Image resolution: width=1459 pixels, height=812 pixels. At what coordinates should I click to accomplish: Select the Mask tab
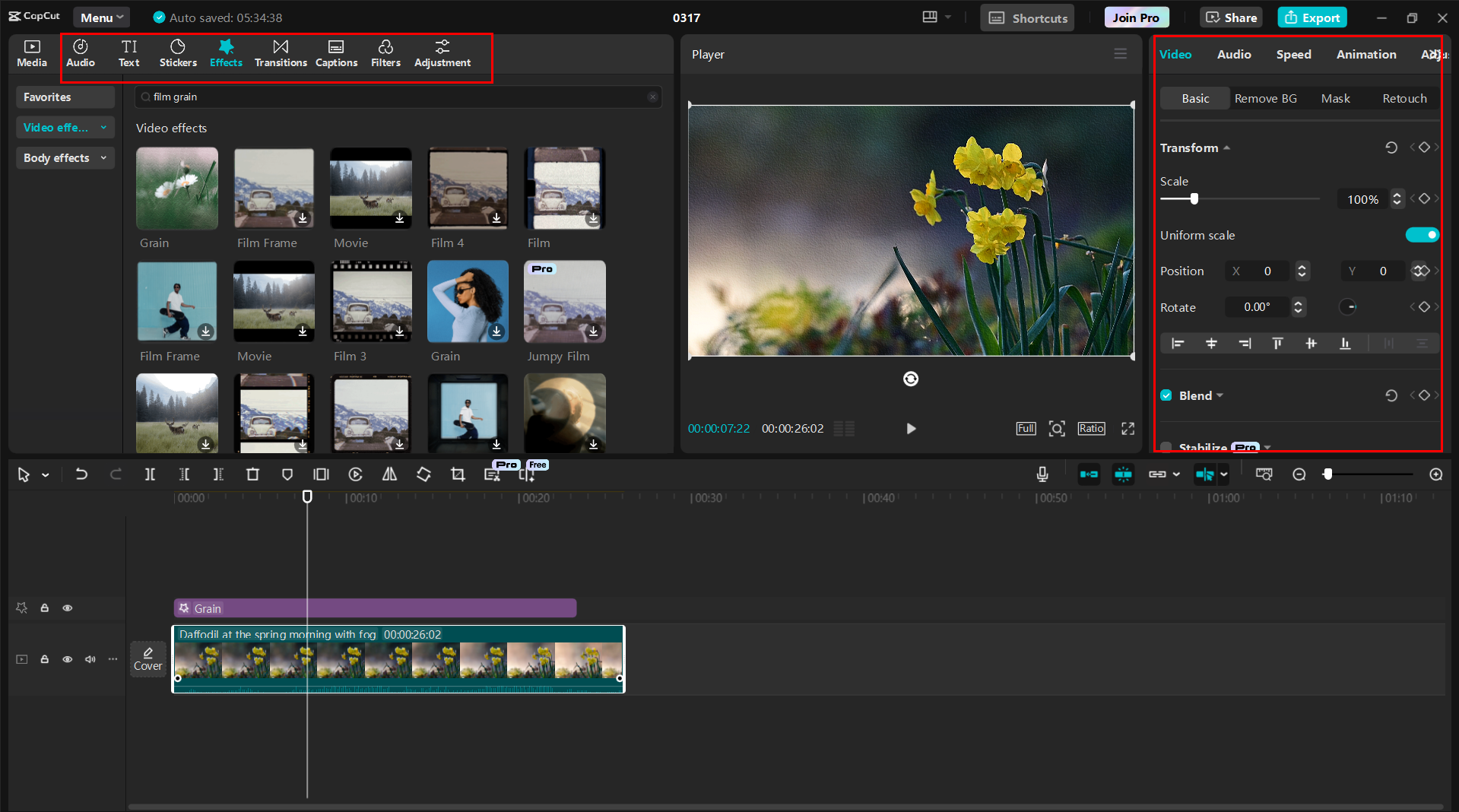tap(1335, 99)
